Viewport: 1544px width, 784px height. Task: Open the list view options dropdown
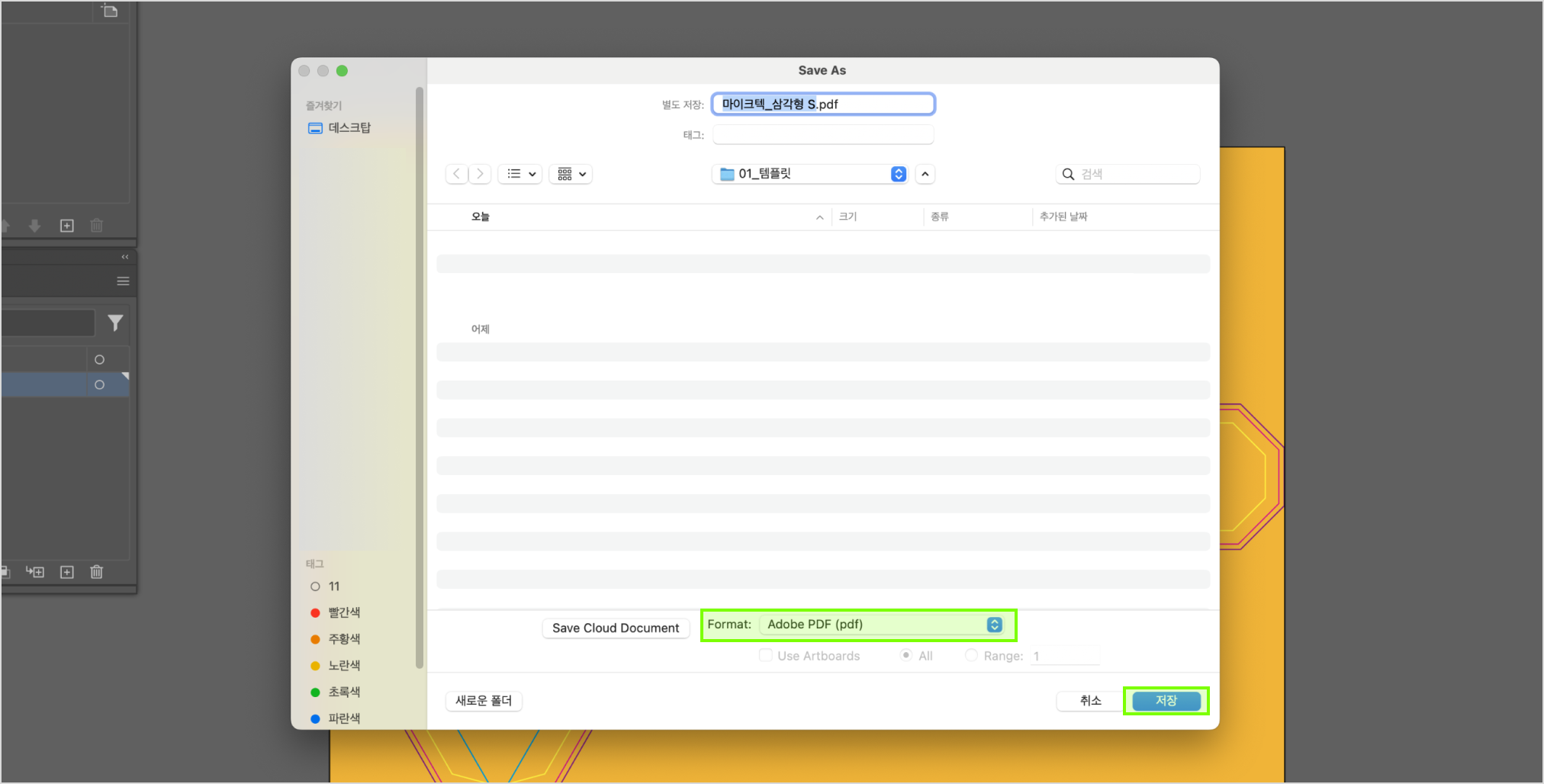(521, 174)
